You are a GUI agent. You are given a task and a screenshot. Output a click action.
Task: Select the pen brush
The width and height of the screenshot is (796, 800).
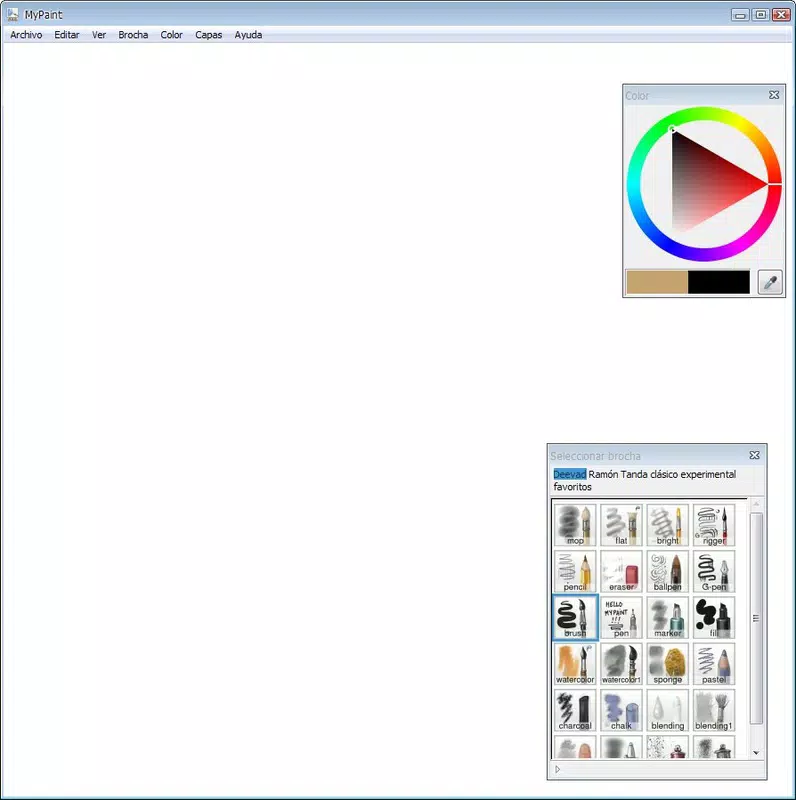pyautogui.click(x=621, y=617)
